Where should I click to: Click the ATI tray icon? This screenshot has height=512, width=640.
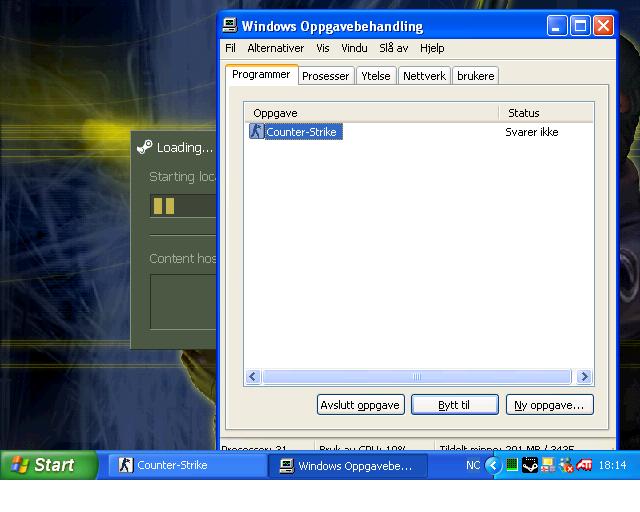(584, 465)
